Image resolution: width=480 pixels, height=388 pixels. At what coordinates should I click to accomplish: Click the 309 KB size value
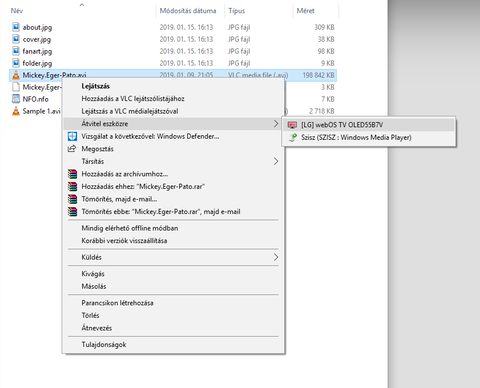click(324, 27)
